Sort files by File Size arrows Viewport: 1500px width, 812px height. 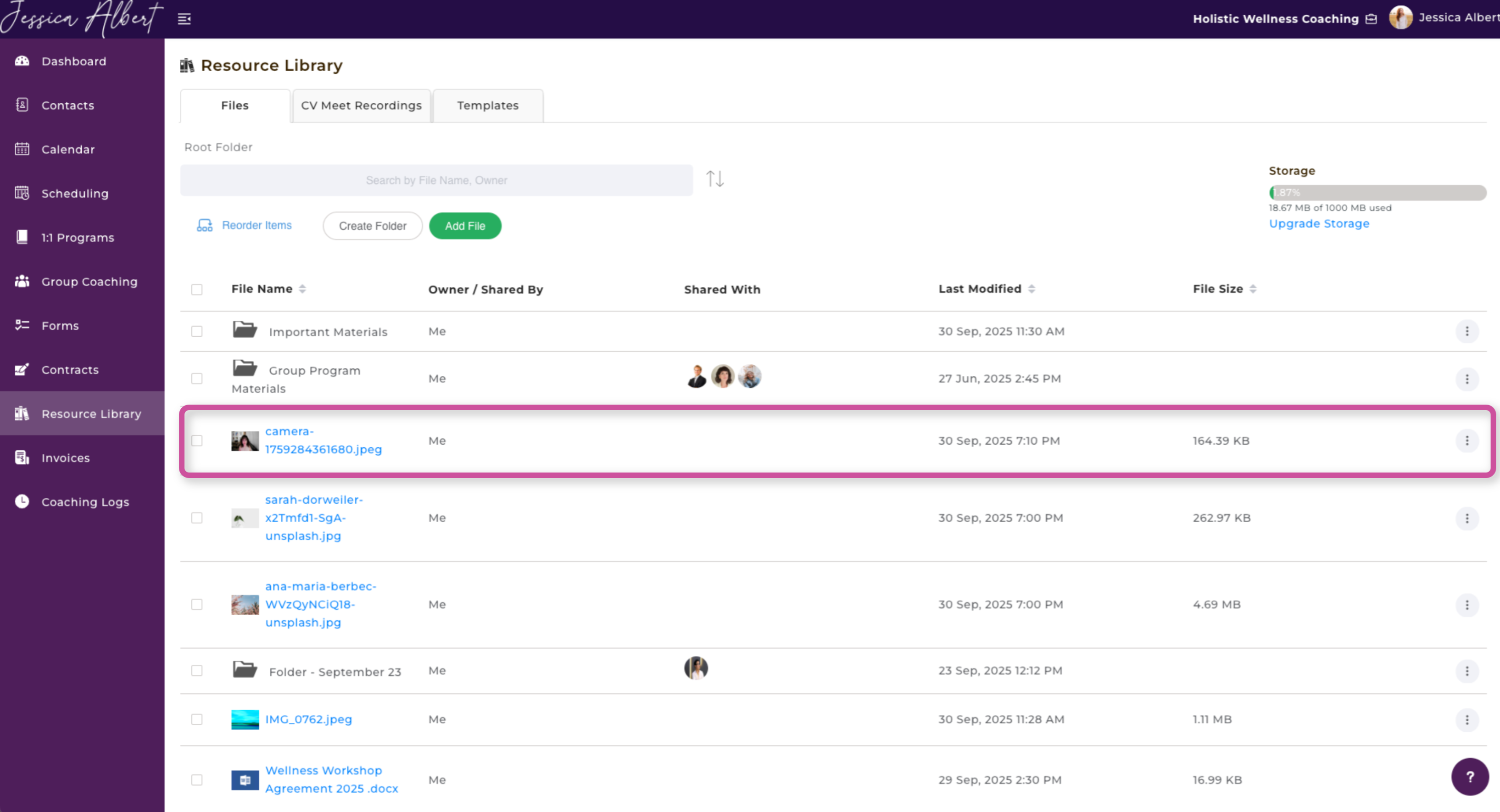coord(1253,289)
